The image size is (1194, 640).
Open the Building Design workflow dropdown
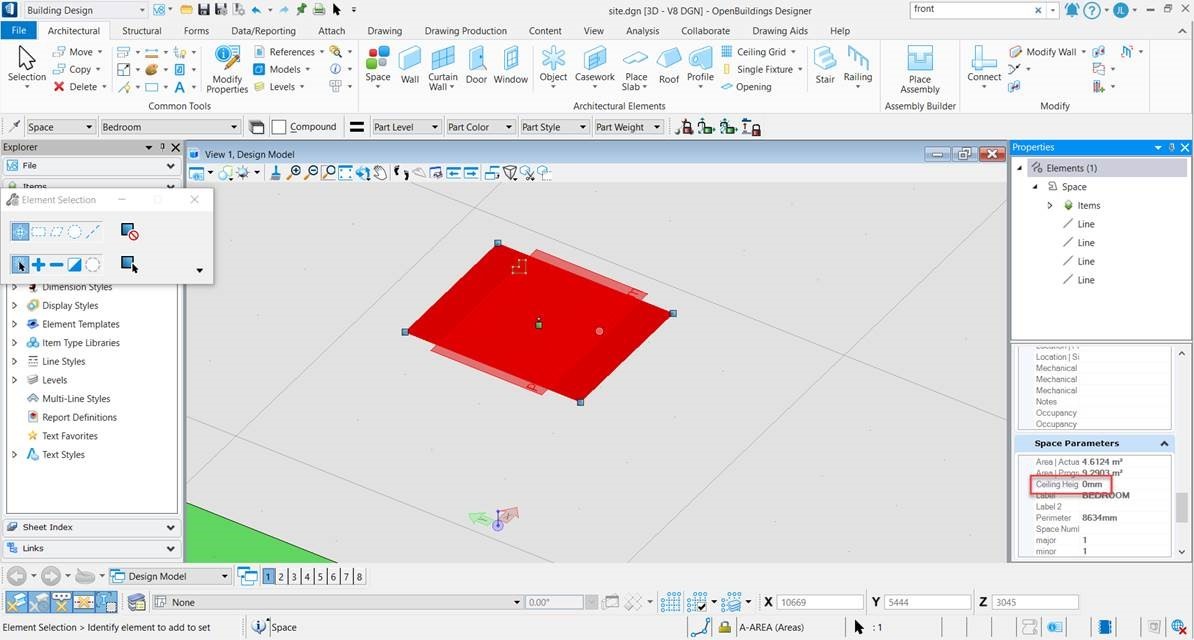(85, 11)
